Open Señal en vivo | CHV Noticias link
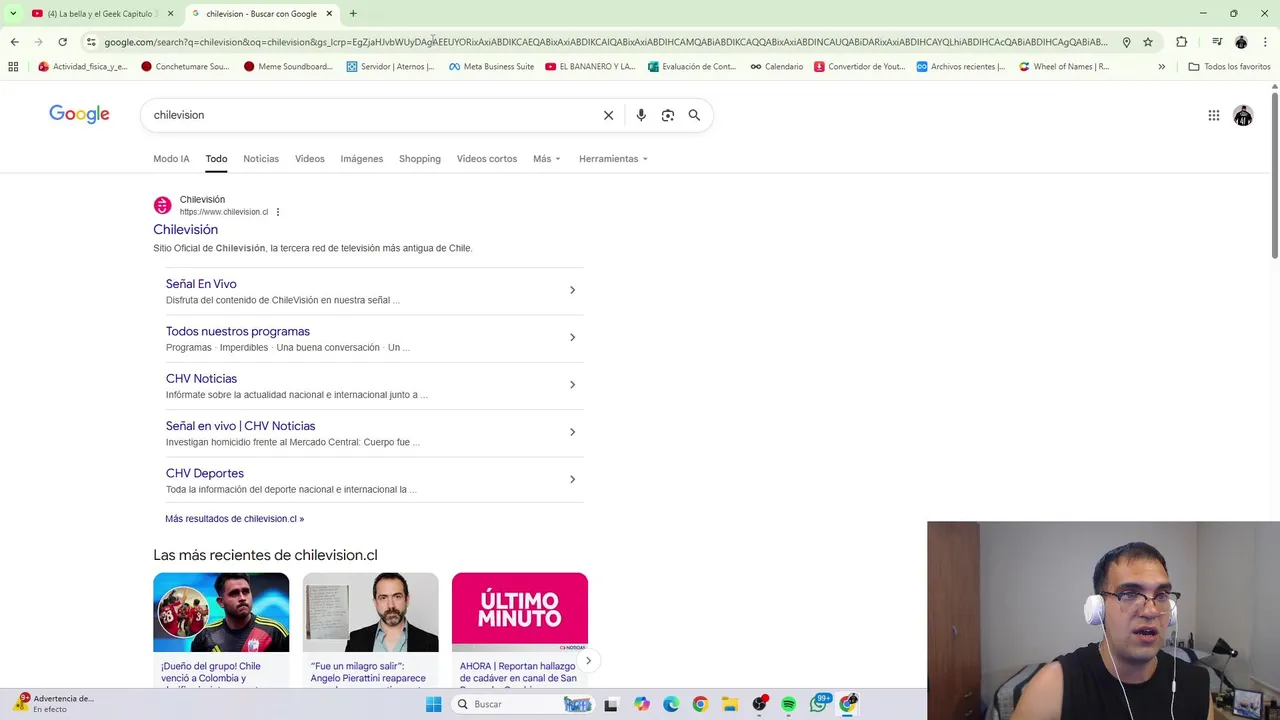The height and width of the screenshot is (720, 1280). click(x=240, y=426)
